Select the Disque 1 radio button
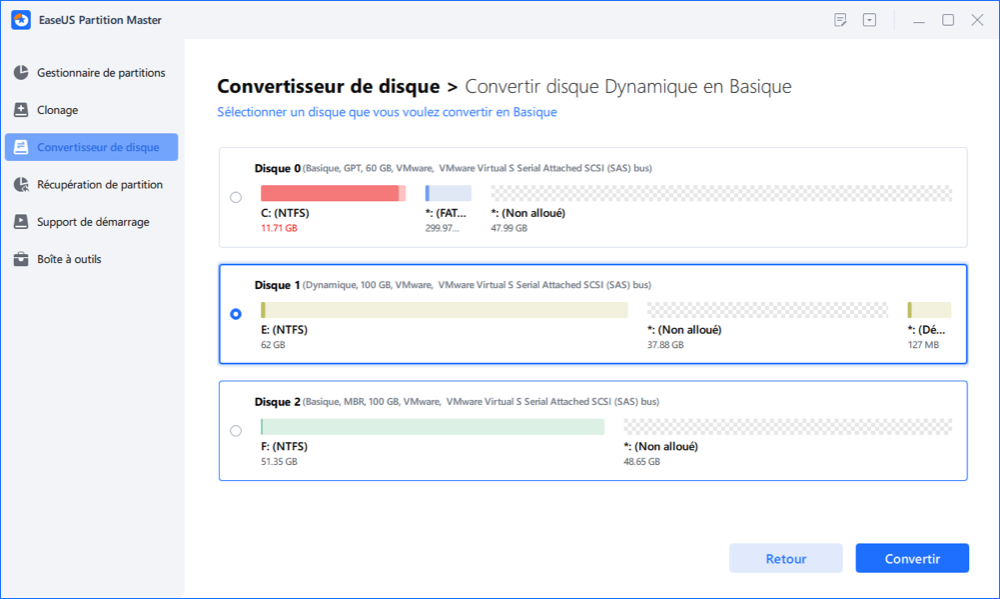Image resolution: width=1000 pixels, height=599 pixels. [x=236, y=314]
